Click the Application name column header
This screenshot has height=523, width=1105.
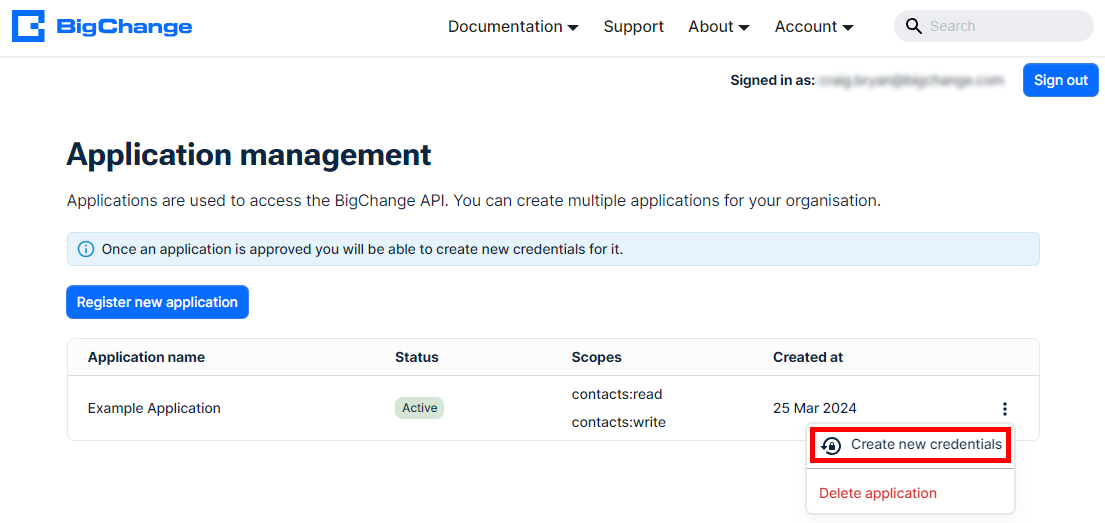click(147, 357)
